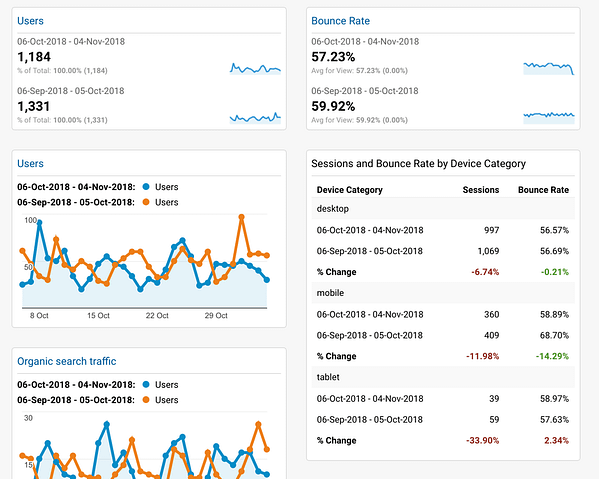Click the 39 tablet sessions cell
Screen dimensions: 599x479
point(494,399)
